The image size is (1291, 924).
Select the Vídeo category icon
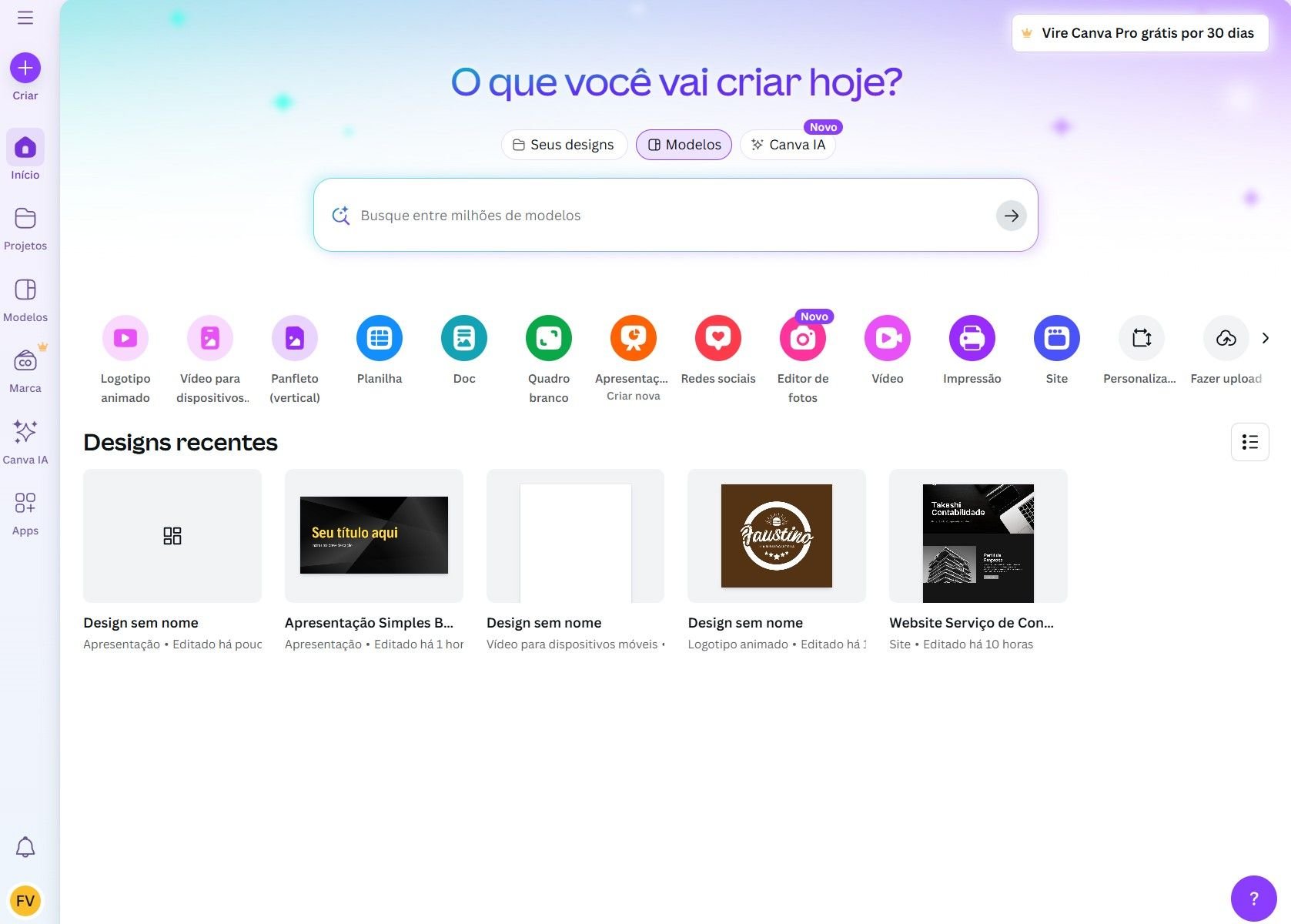tap(888, 338)
